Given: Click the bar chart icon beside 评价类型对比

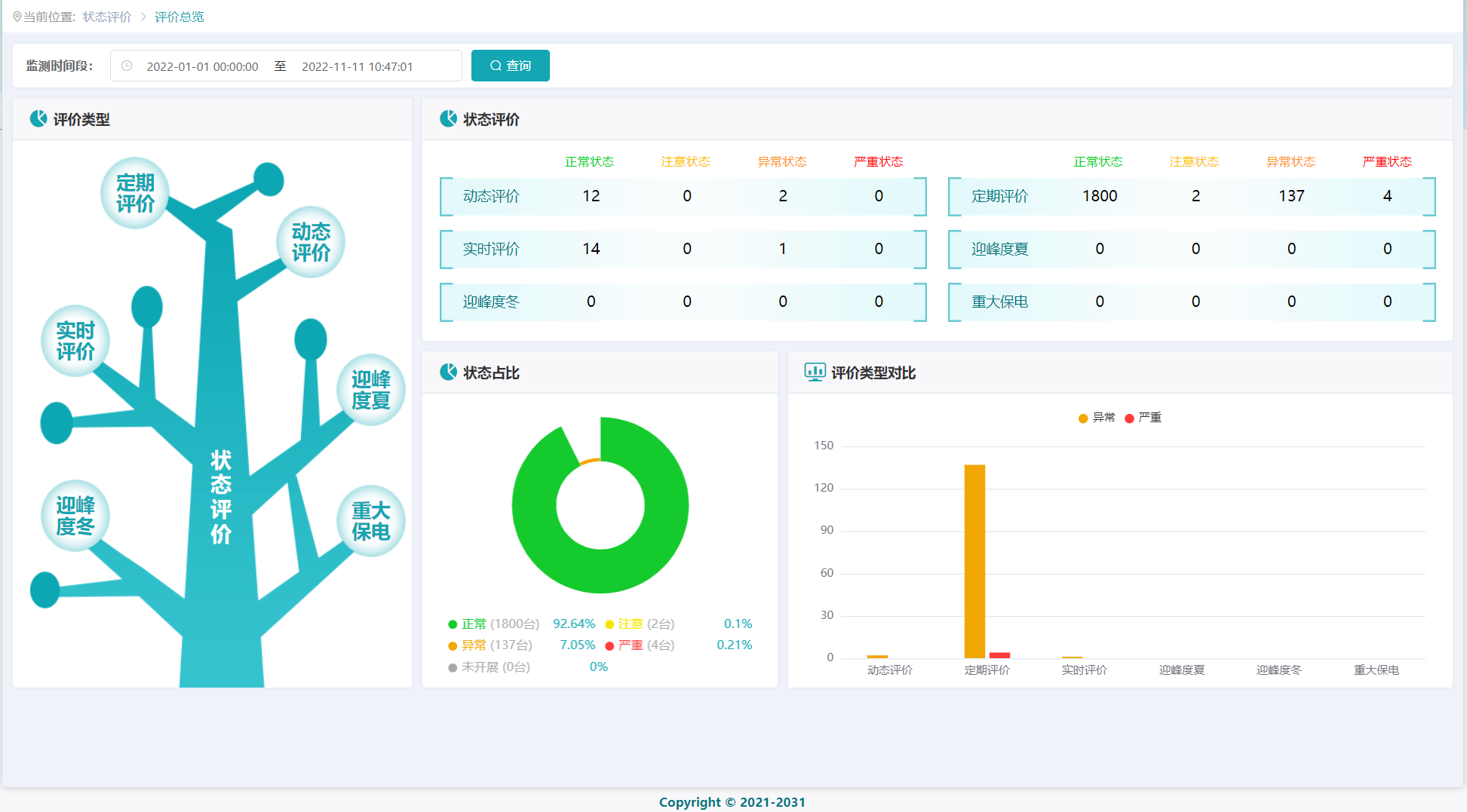Looking at the screenshot, I should [815, 372].
